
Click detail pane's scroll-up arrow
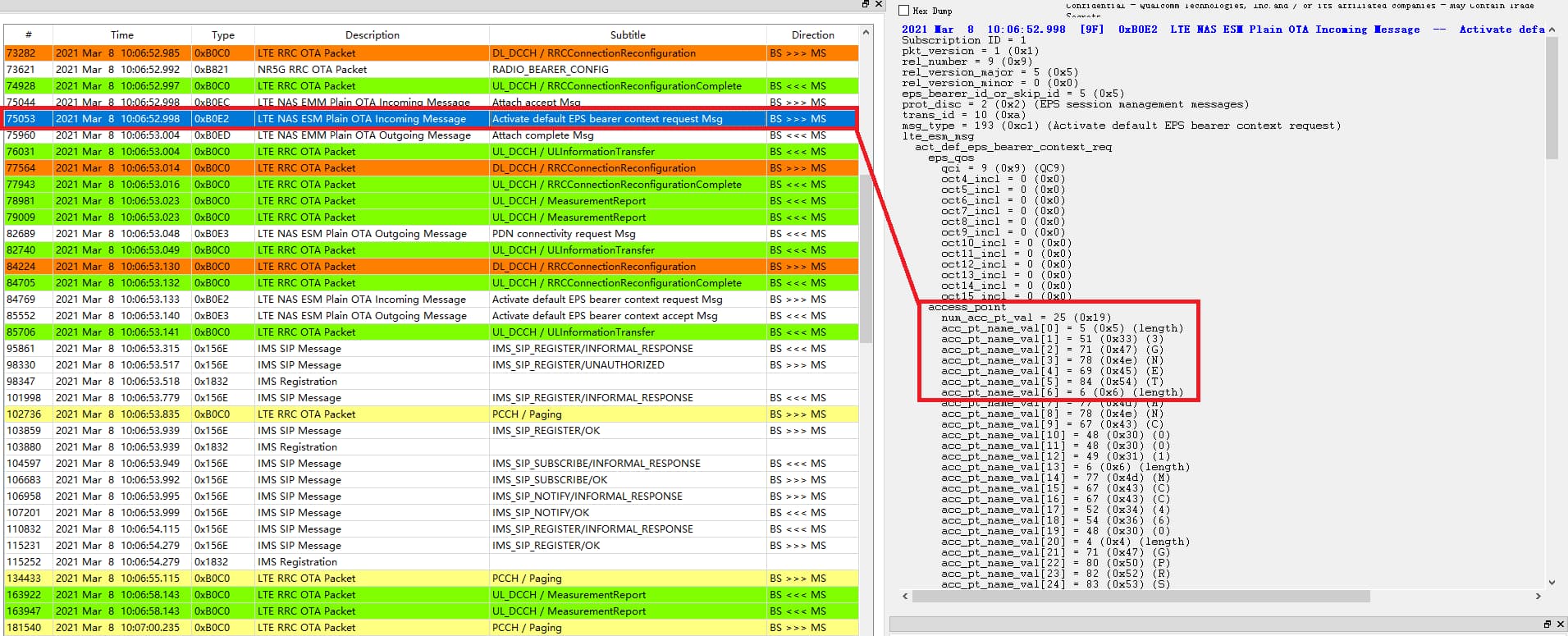(x=1552, y=30)
